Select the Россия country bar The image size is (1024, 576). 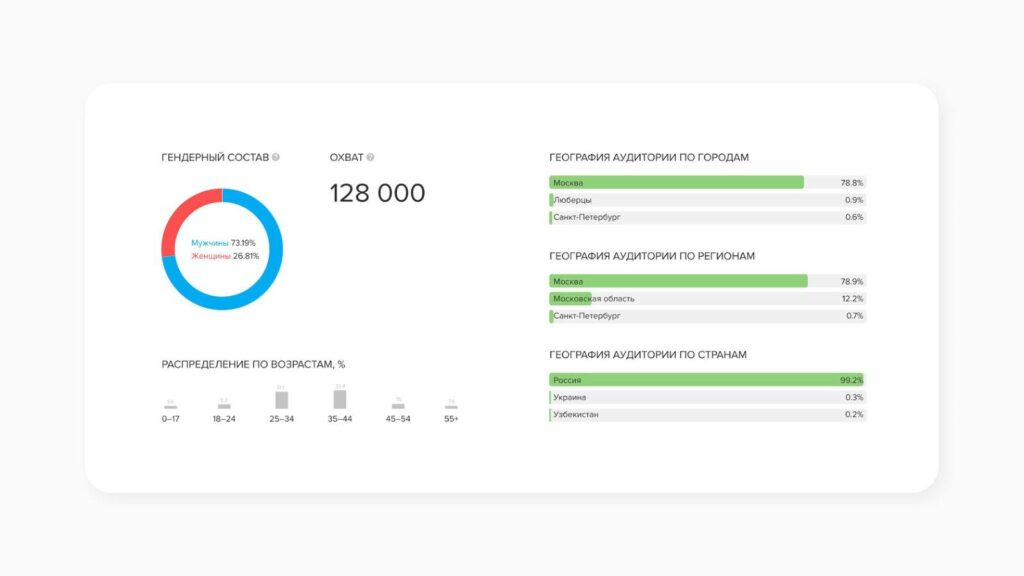[707, 380]
